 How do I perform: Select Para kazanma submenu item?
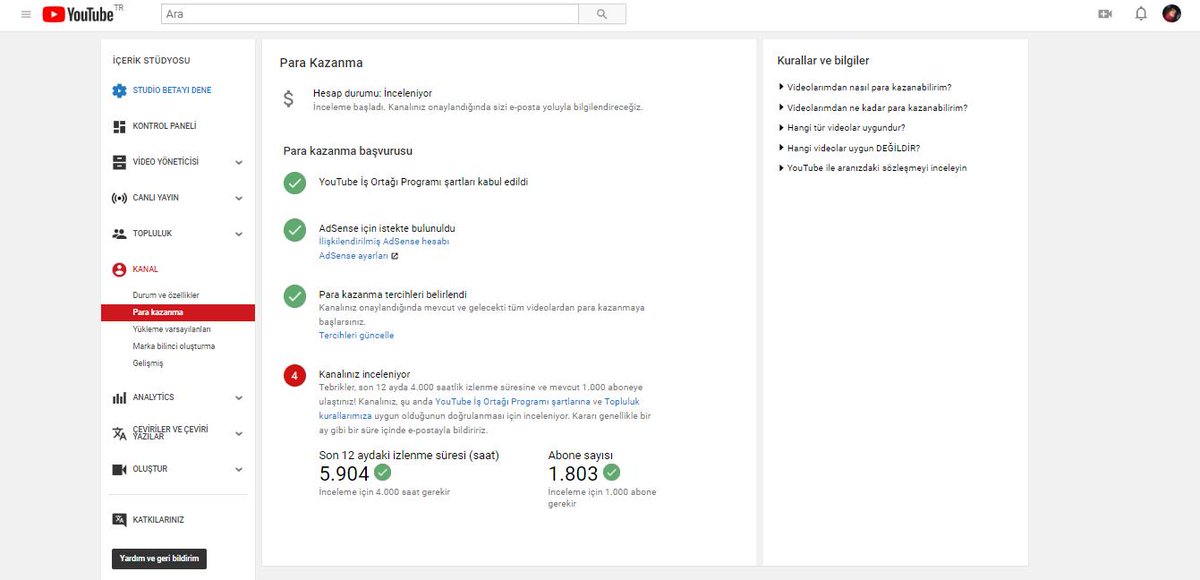pos(178,312)
